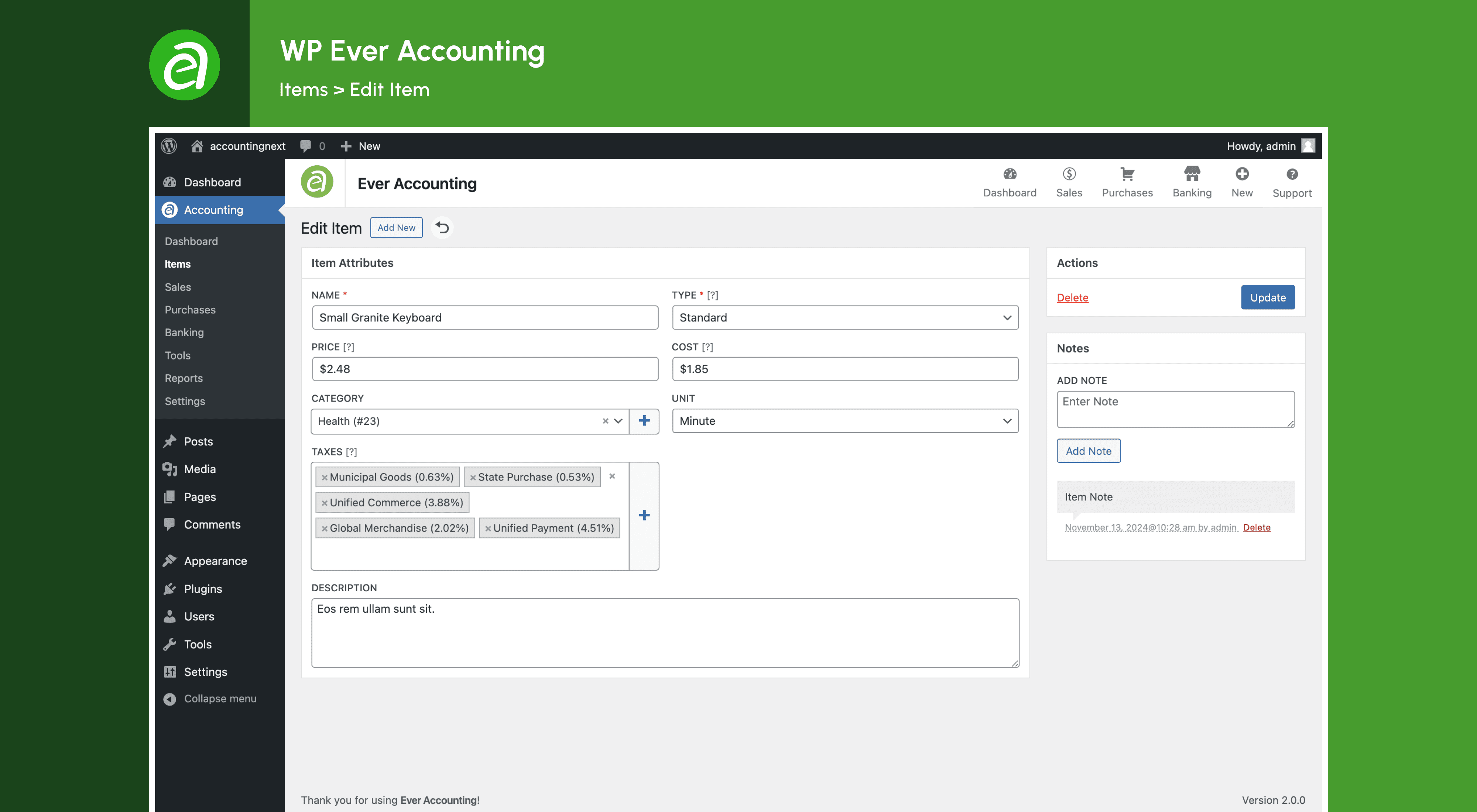Open the Dashboard gauge icon in the header
The height and width of the screenshot is (812, 1477).
pyautogui.click(x=1010, y=173)
